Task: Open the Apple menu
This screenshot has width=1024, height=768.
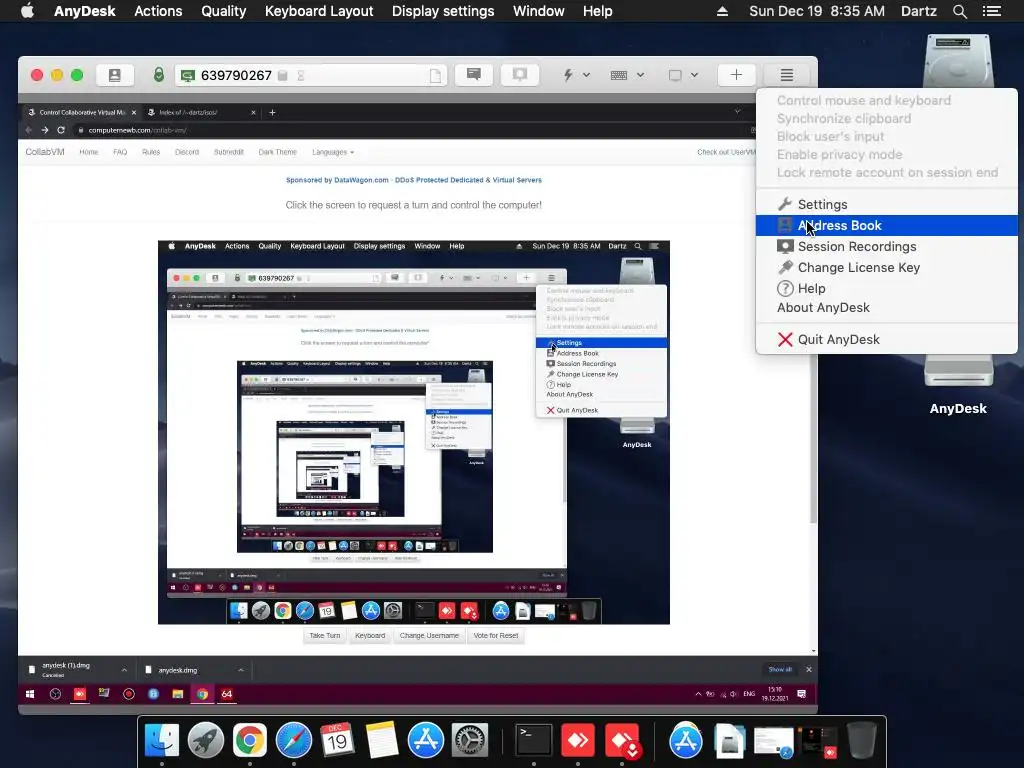Action: click(27, 11)
